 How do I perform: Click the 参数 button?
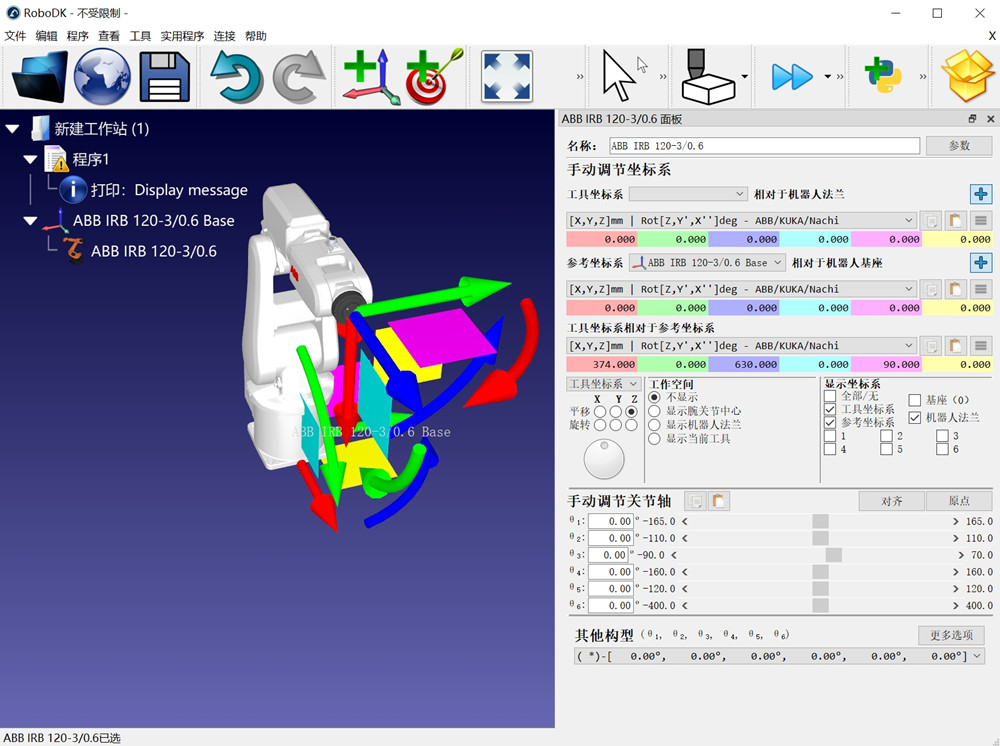[959, 145]
